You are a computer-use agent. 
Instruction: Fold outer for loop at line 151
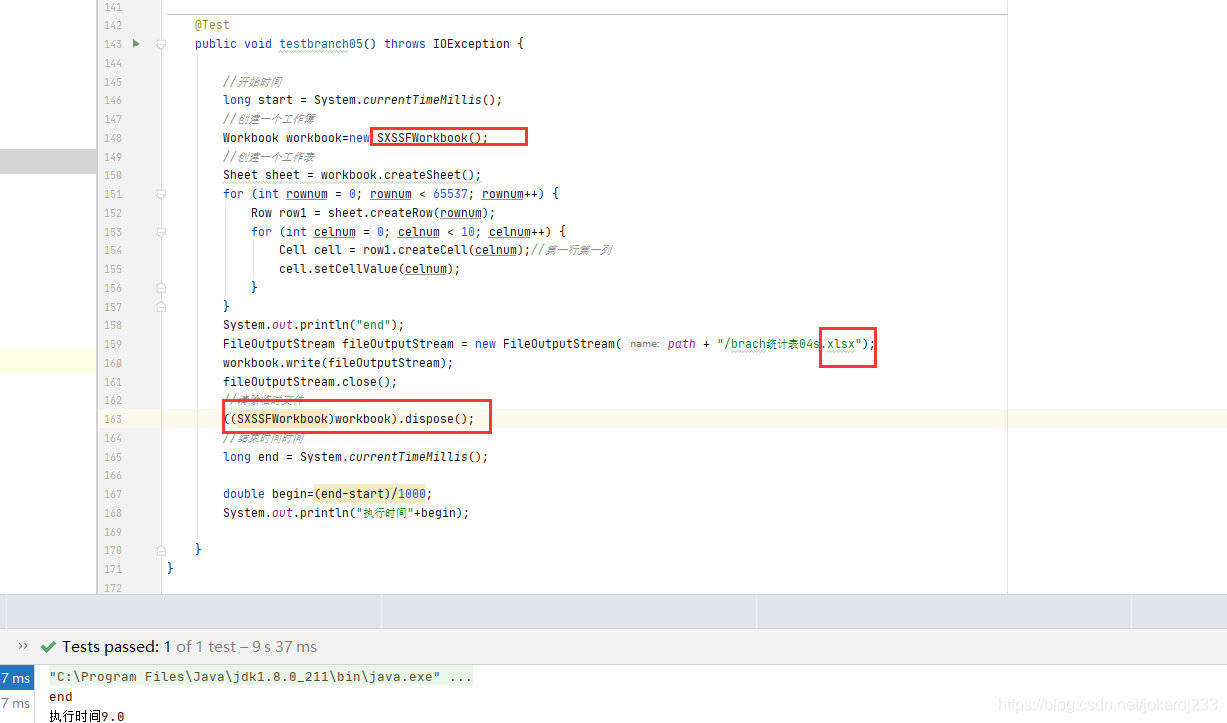(161, 194)
